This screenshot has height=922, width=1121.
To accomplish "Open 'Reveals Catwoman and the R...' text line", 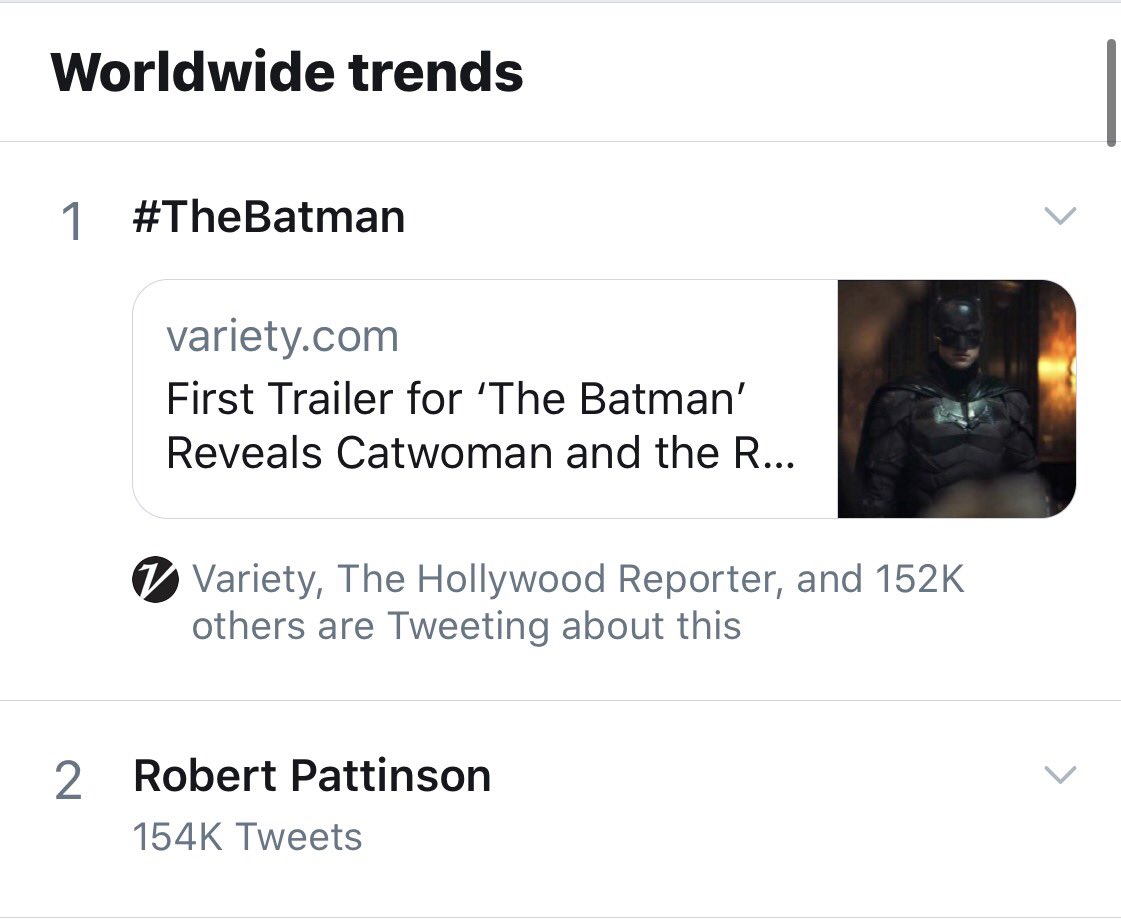I will tap(480, 453).
